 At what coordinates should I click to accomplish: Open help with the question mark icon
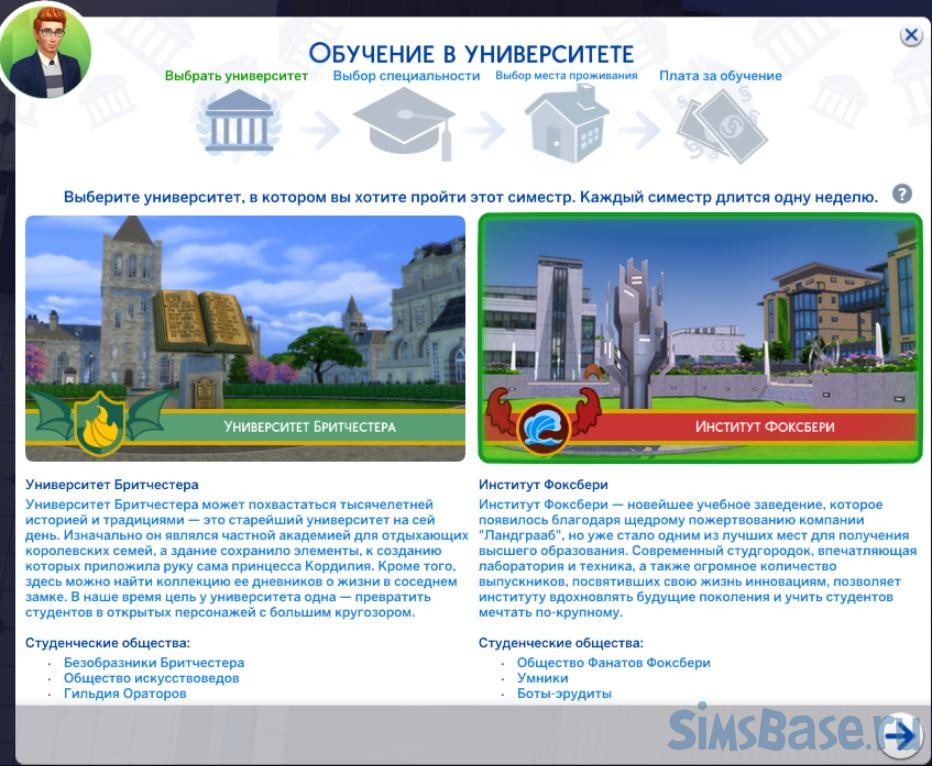click(902, 194)
